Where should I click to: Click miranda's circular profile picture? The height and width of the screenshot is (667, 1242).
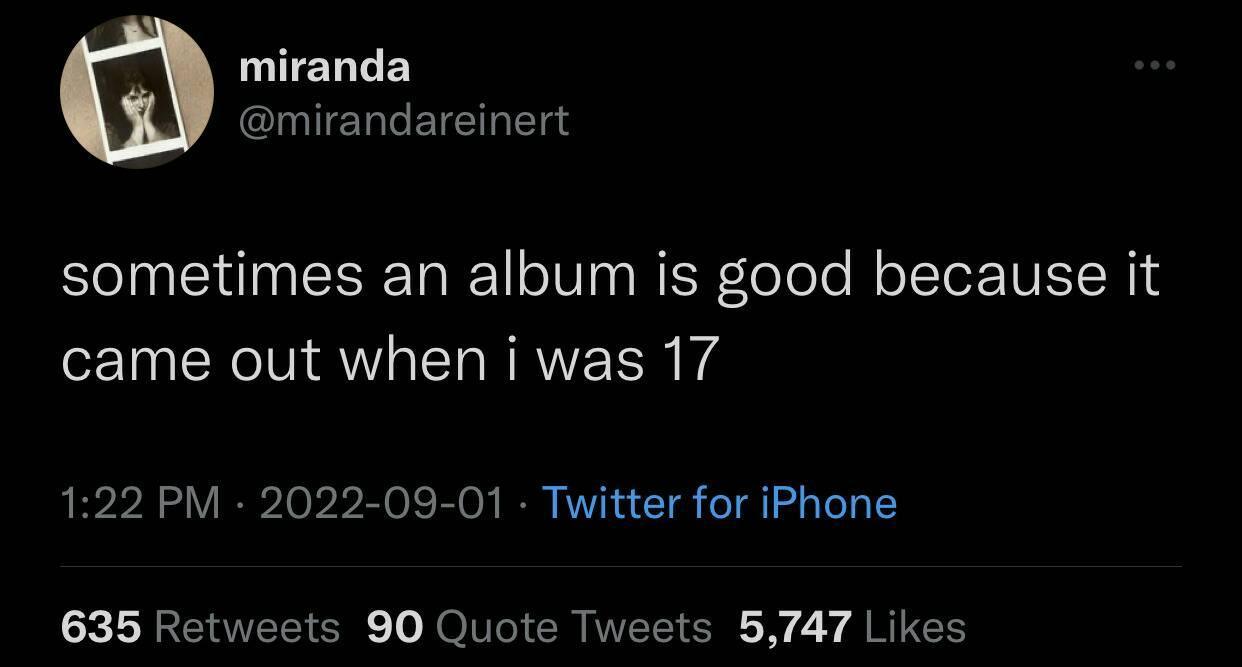137,92
